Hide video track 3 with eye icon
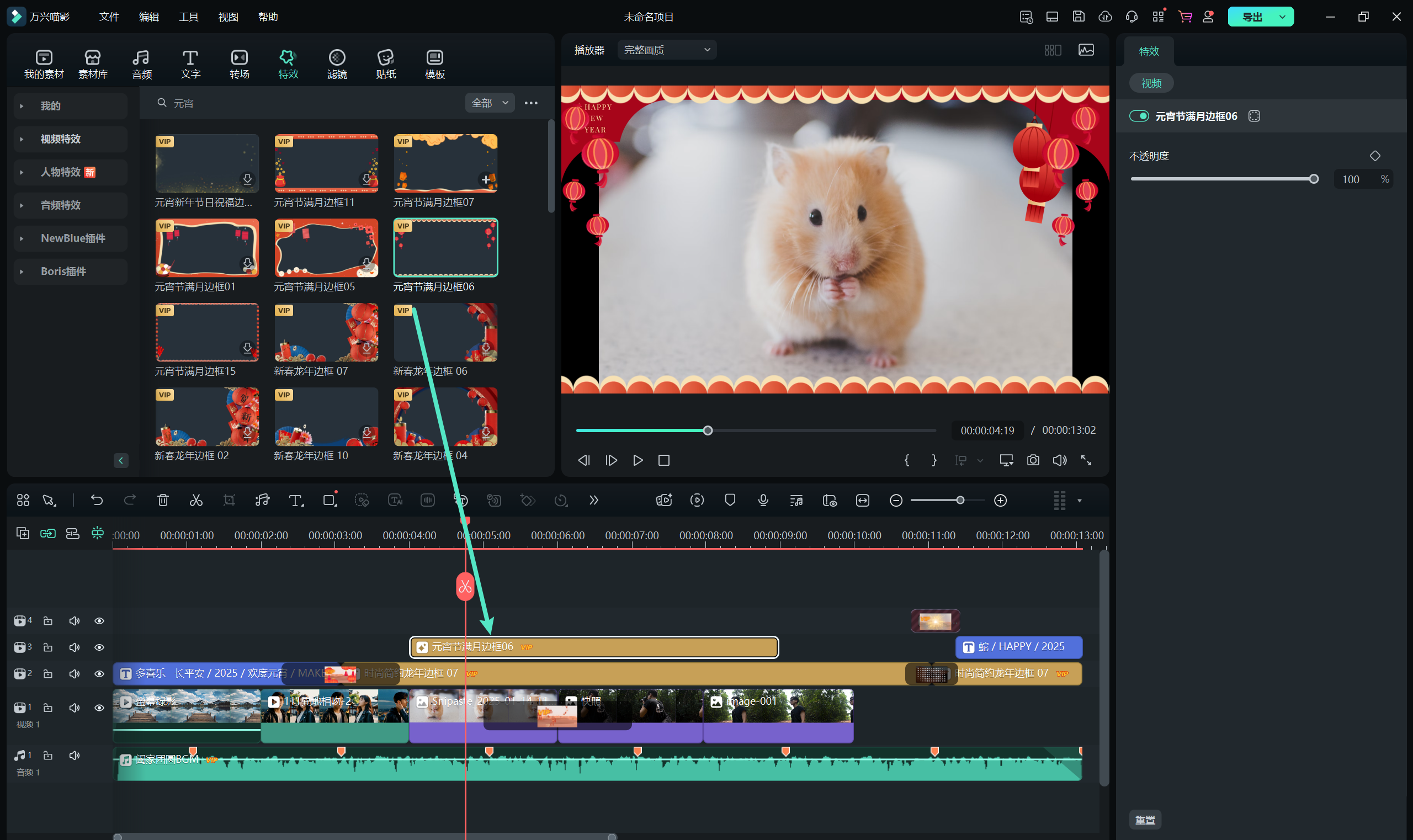The height and width of the screenshot is (840, 1413). coord(99,647)
